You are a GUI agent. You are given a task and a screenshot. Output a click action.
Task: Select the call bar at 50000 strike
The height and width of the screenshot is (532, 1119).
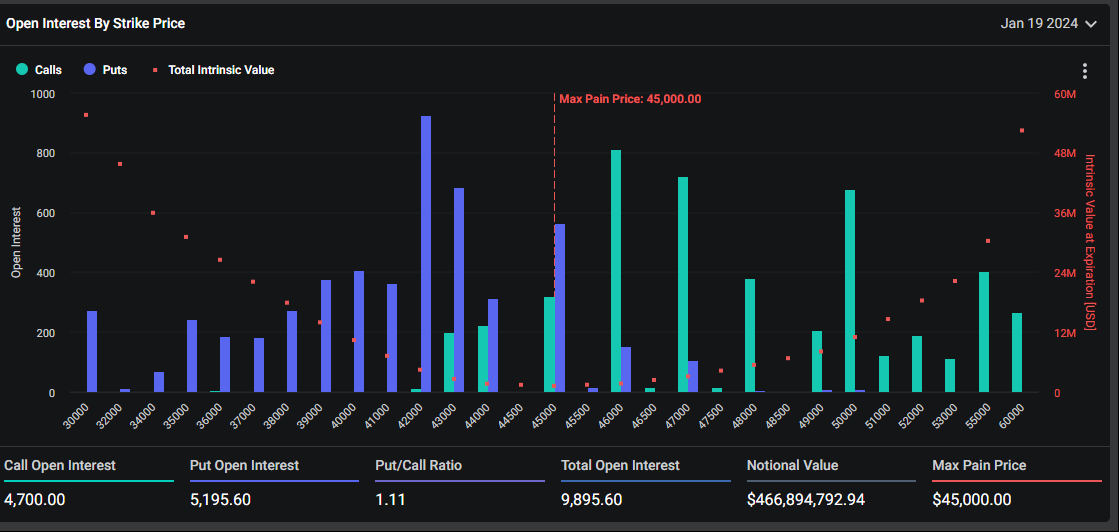(850, 291)
